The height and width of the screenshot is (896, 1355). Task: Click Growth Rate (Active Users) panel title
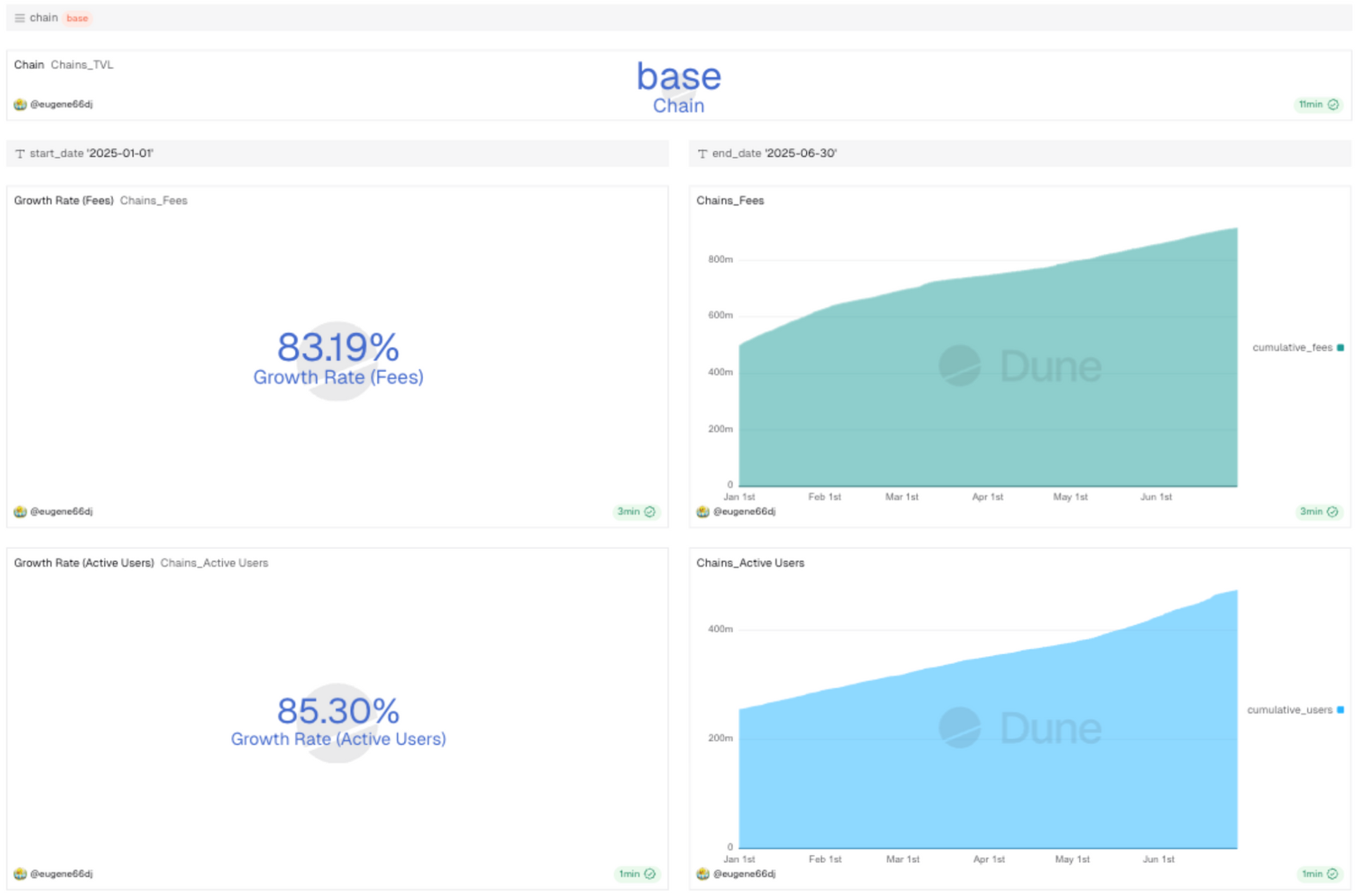[84, 563]
